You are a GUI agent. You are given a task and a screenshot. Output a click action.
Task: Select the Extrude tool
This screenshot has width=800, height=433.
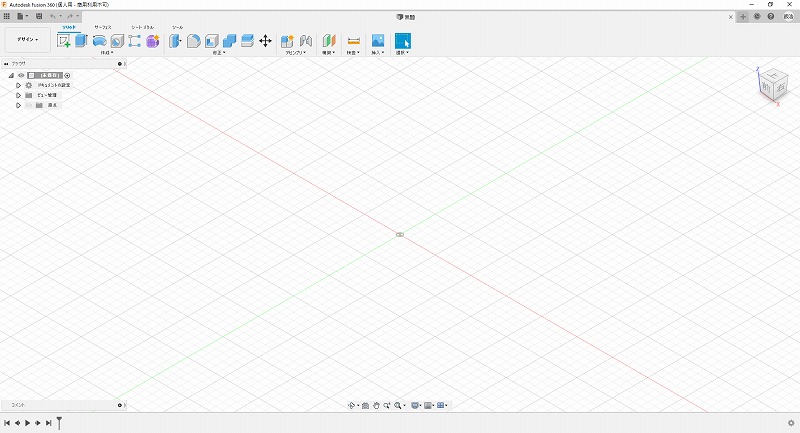pyautogui.click(x=81, y=41)
